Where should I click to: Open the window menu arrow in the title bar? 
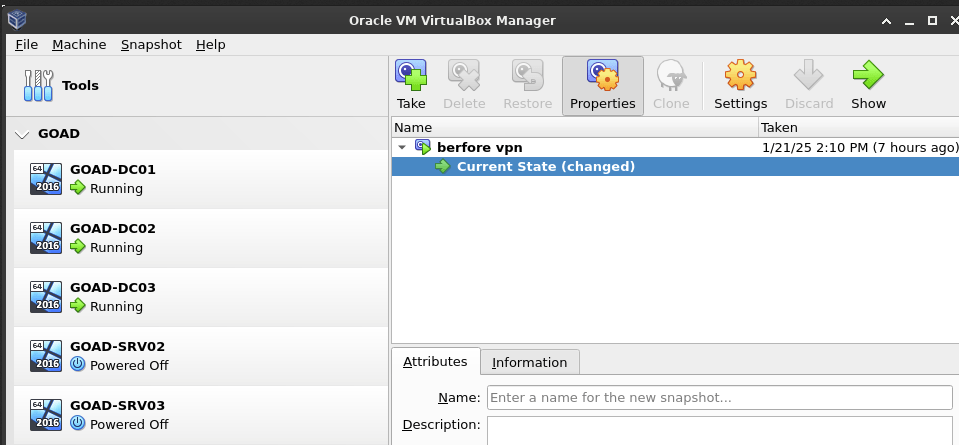coord(885,20)
